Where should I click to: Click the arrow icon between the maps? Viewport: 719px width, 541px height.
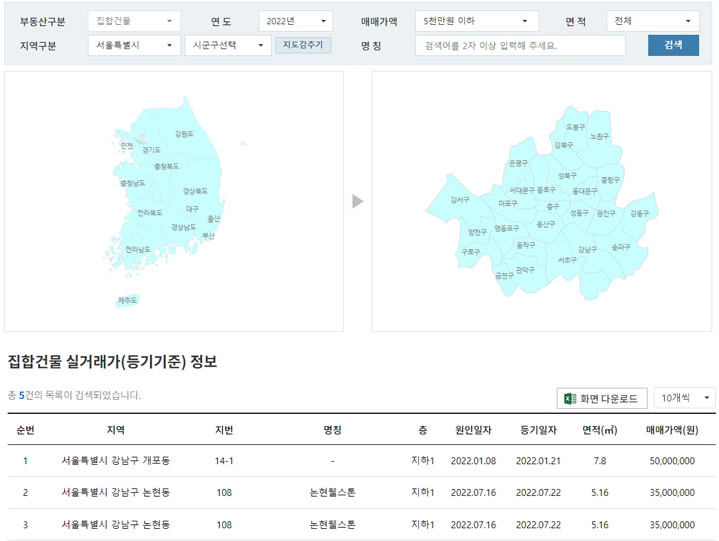358,201
